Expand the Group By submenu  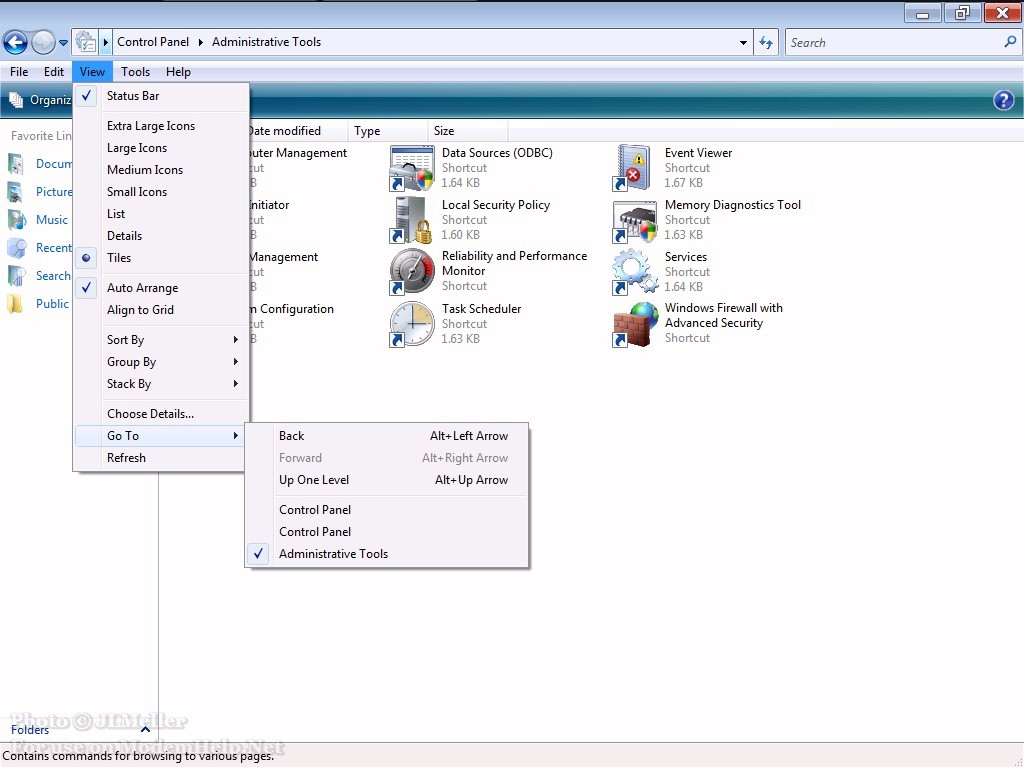click(162, 362)
